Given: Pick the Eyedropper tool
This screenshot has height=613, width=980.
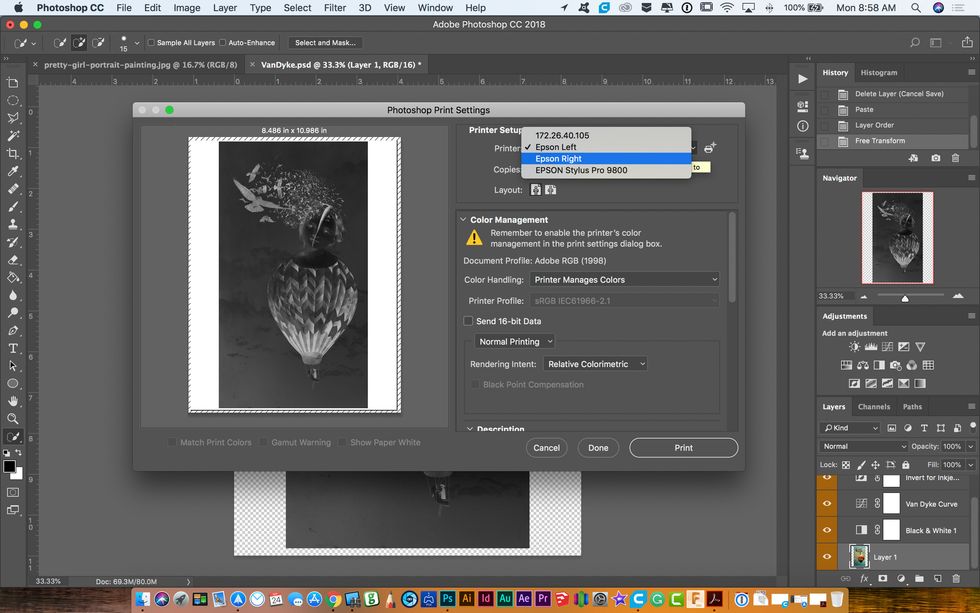Looking at the screenshot, I should [13, 171].
